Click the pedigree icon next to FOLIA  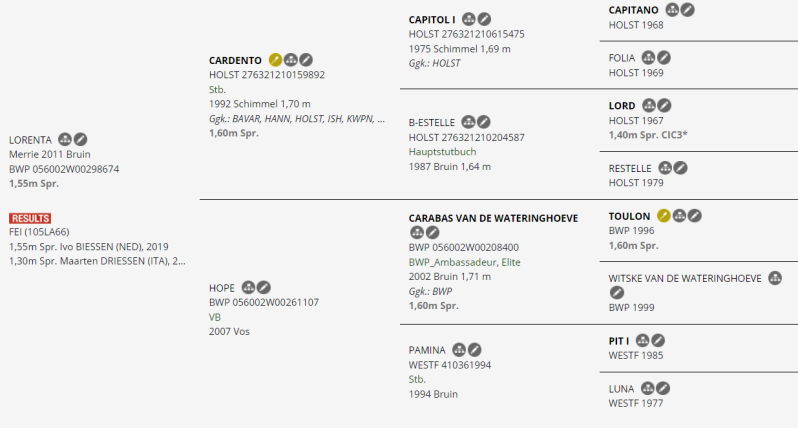point(648,58)
